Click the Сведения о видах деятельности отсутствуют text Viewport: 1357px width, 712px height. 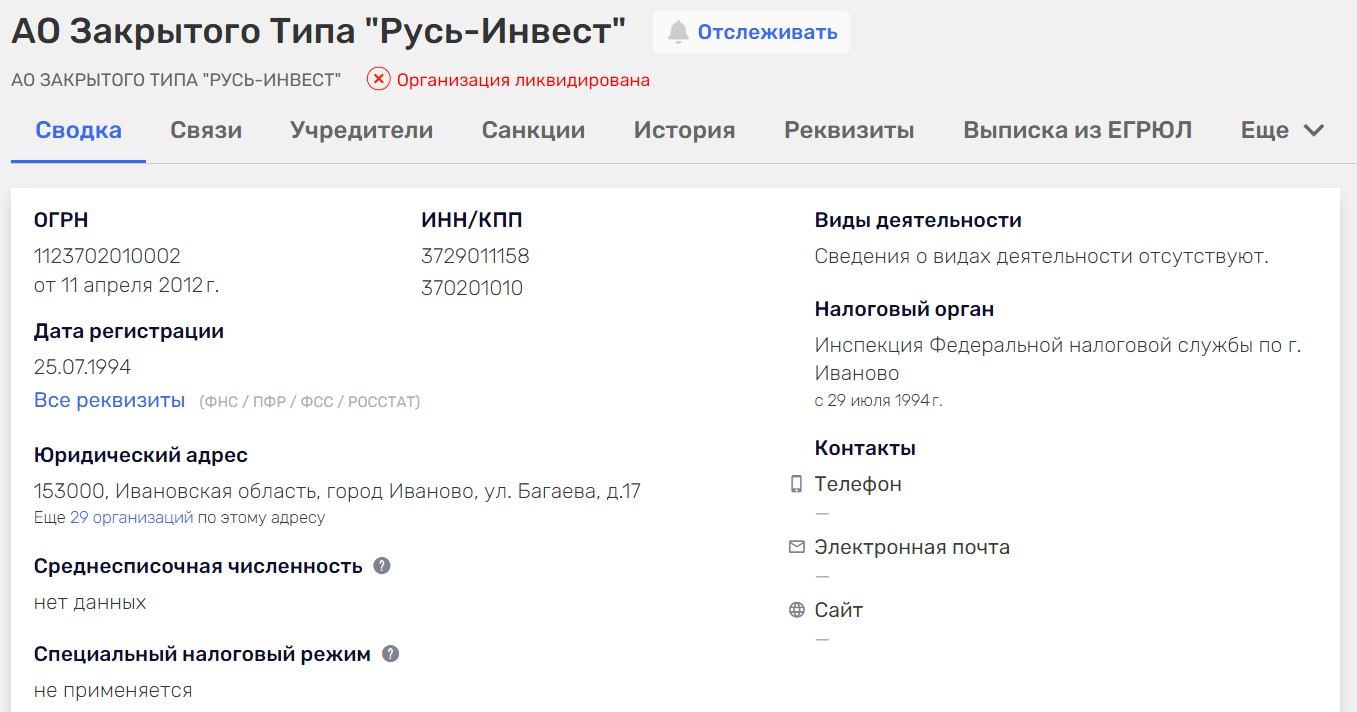pyautogui.click(x=1041, y=256)
